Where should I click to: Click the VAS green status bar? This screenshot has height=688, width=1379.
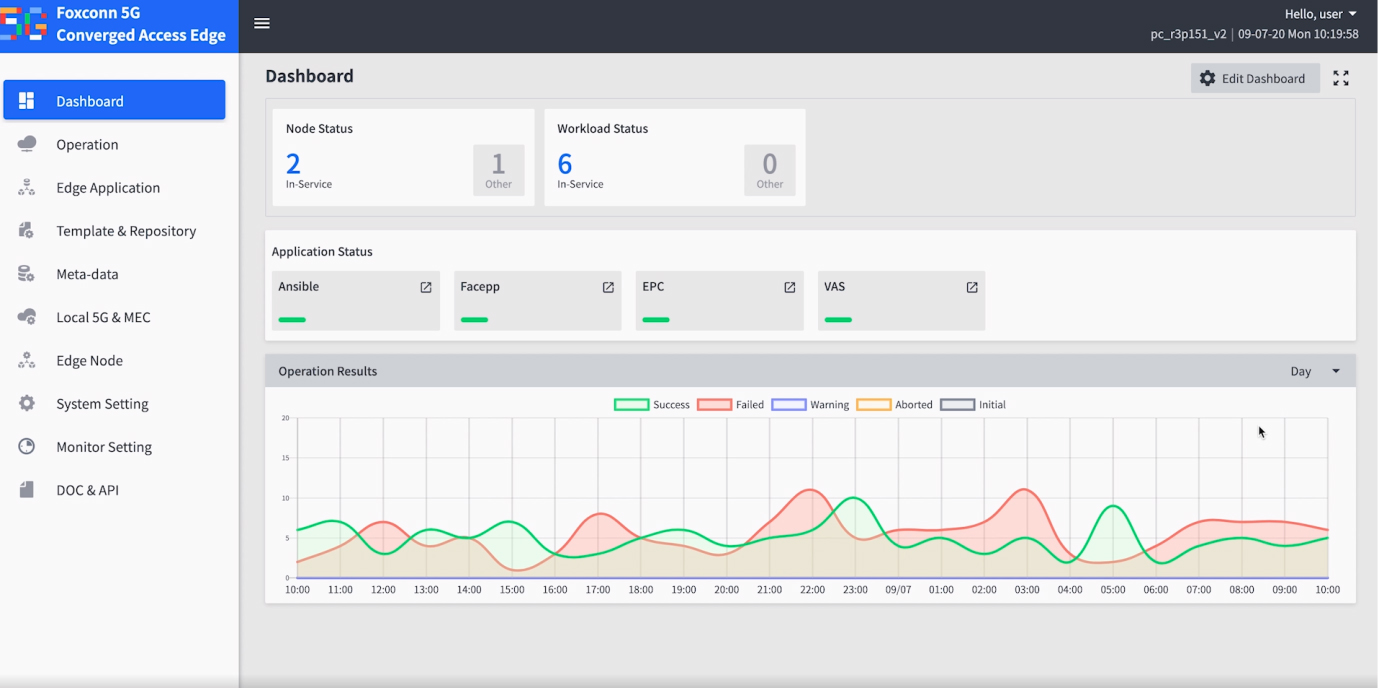pos(838,320)
